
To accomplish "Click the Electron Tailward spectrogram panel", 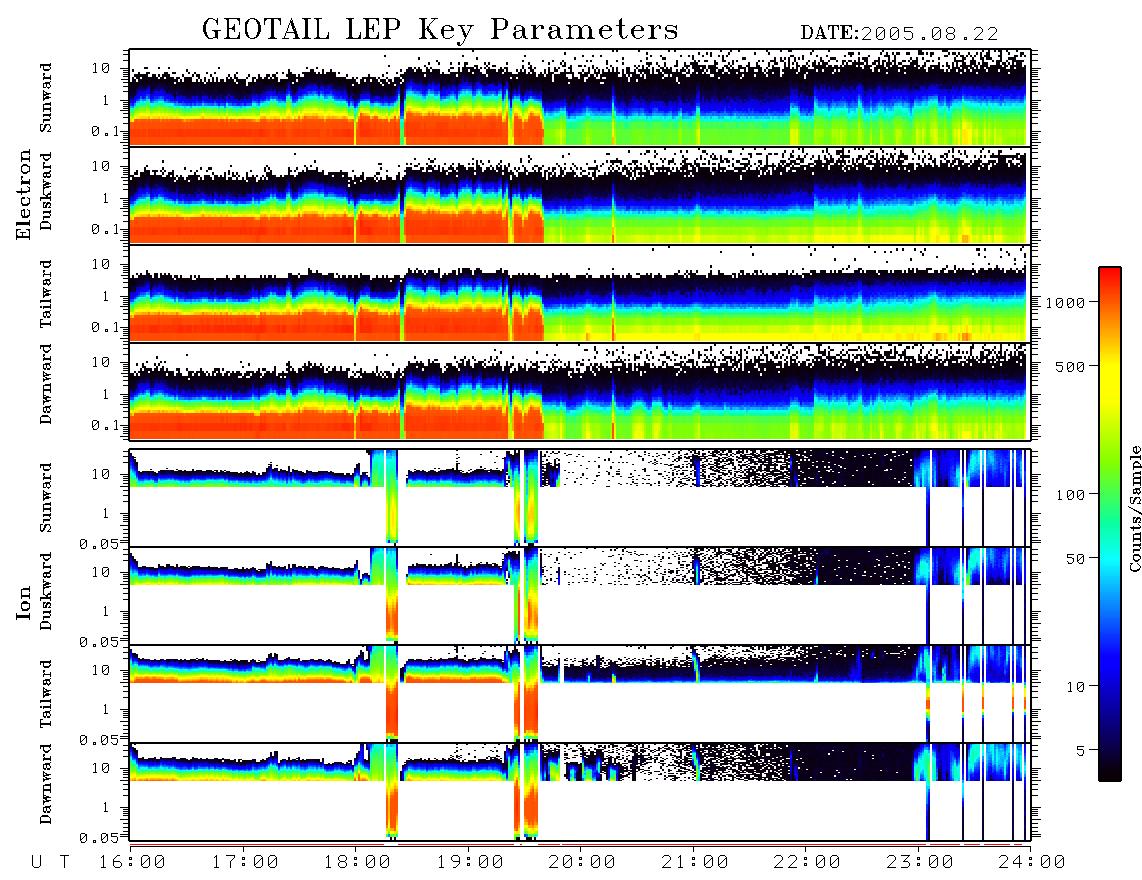I will pos(580,294).
